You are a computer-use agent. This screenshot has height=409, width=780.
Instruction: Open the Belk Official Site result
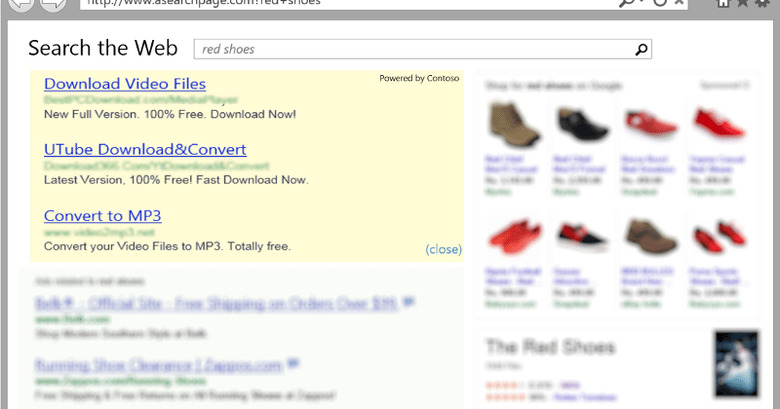tap(216, 302)
